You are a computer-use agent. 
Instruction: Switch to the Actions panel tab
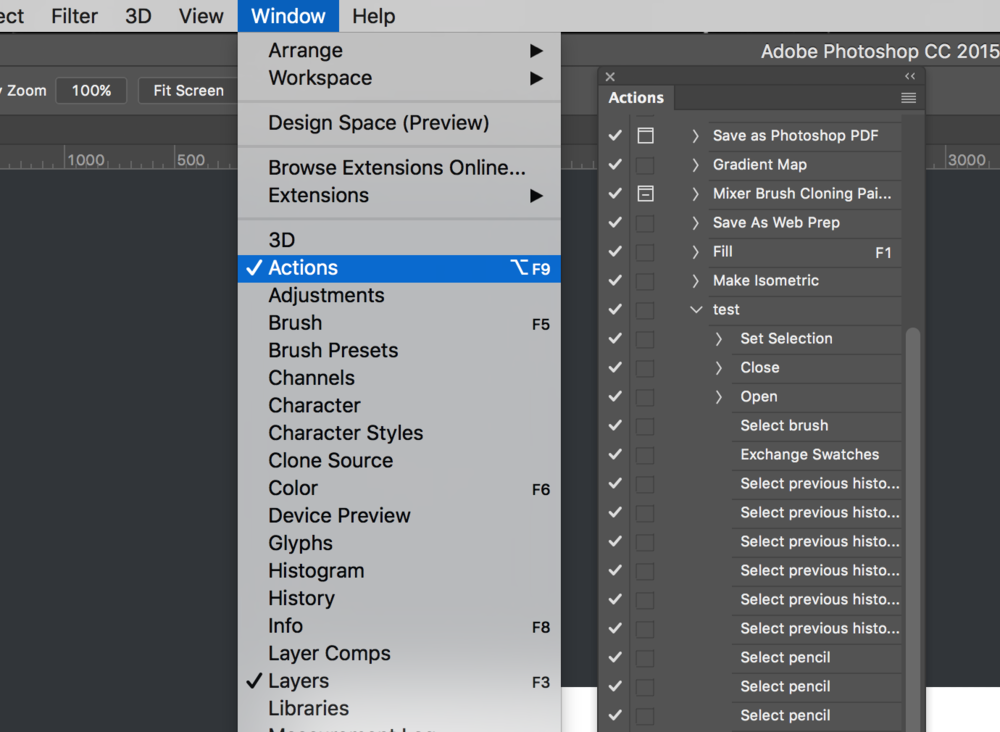(x=636, y=98)
